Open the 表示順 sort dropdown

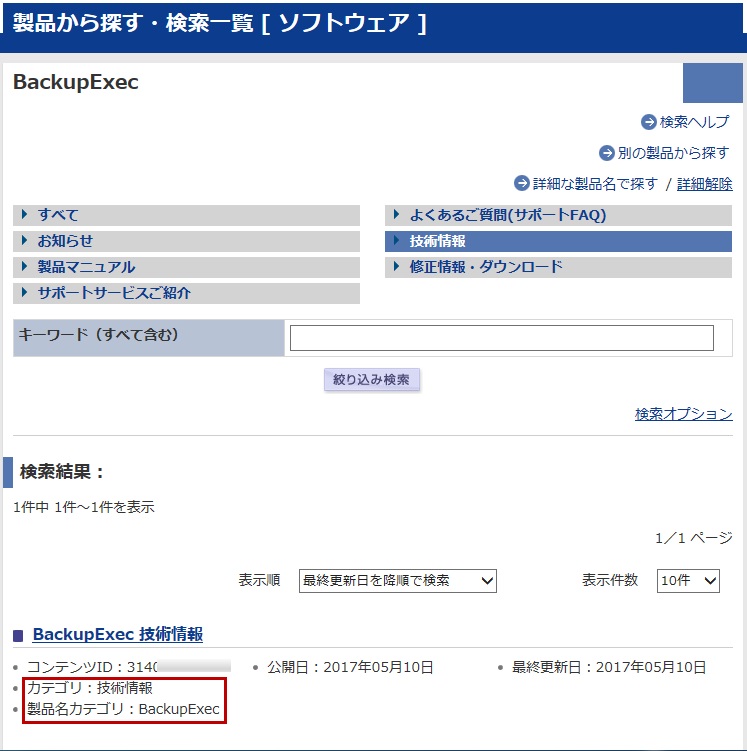[x=397, y=581]
